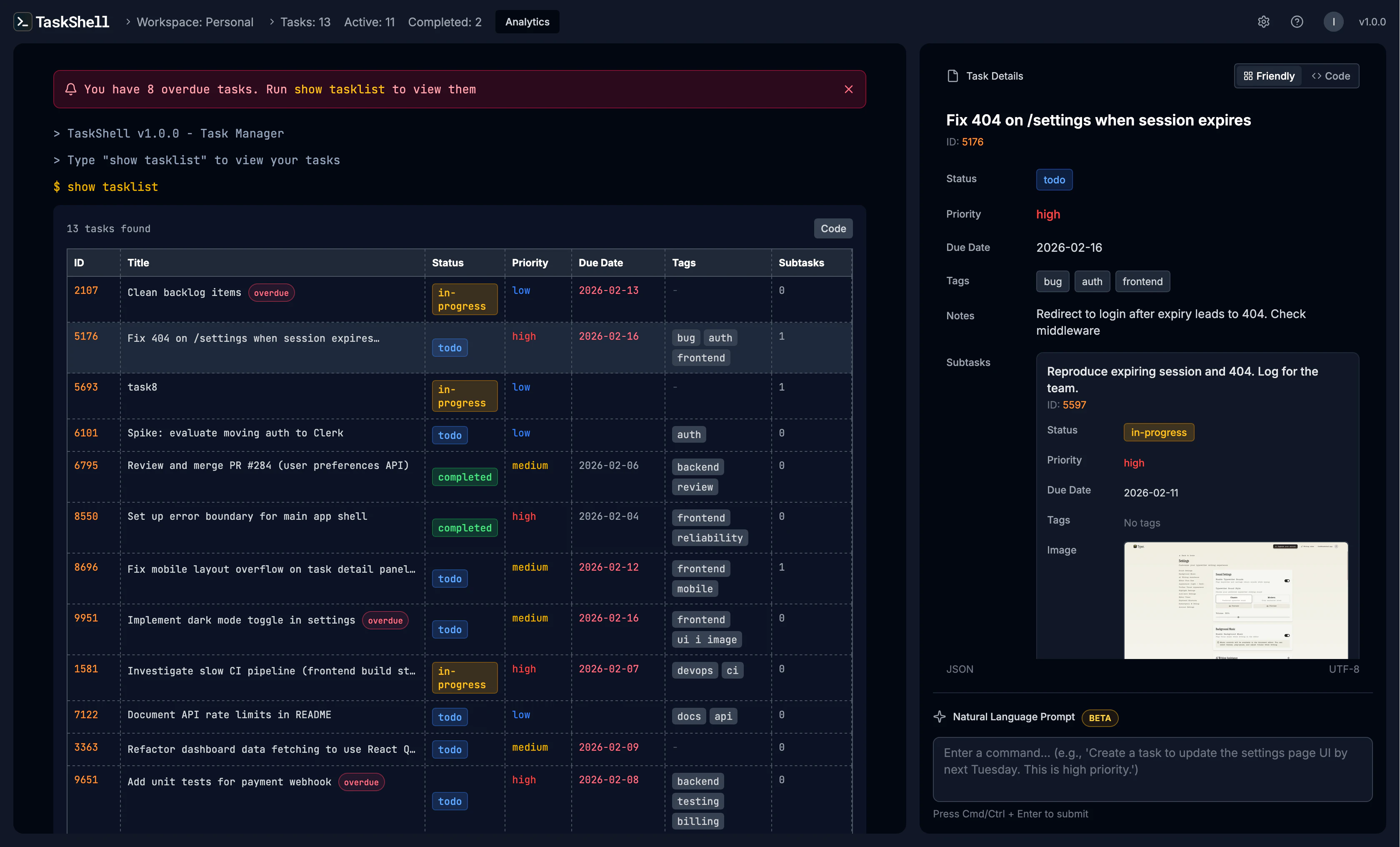Click the document icon beside Task Details
1400x847 pixels.
pos(952,75)
